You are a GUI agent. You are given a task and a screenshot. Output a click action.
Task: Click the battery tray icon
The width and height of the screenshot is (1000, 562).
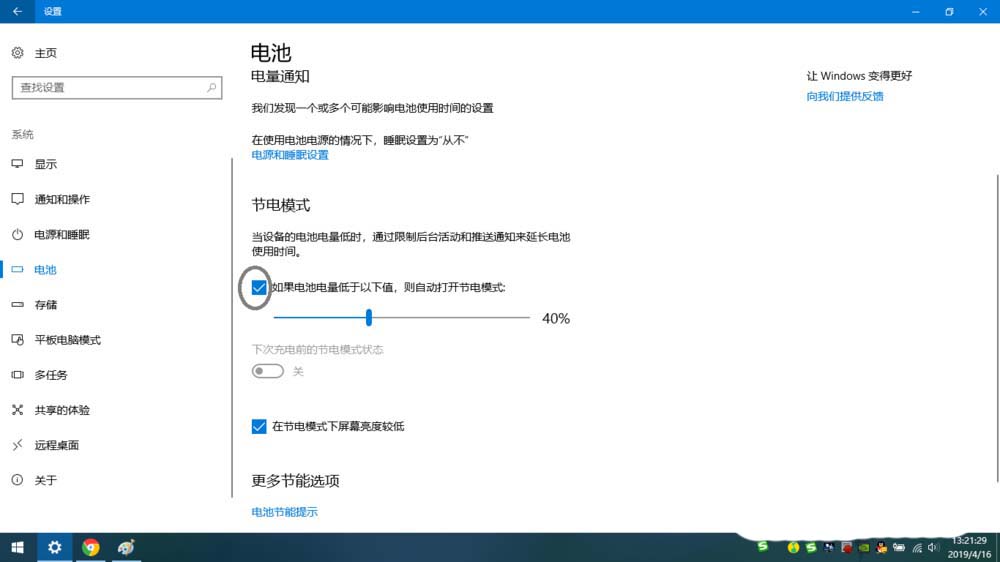click(x=899, y=547)
